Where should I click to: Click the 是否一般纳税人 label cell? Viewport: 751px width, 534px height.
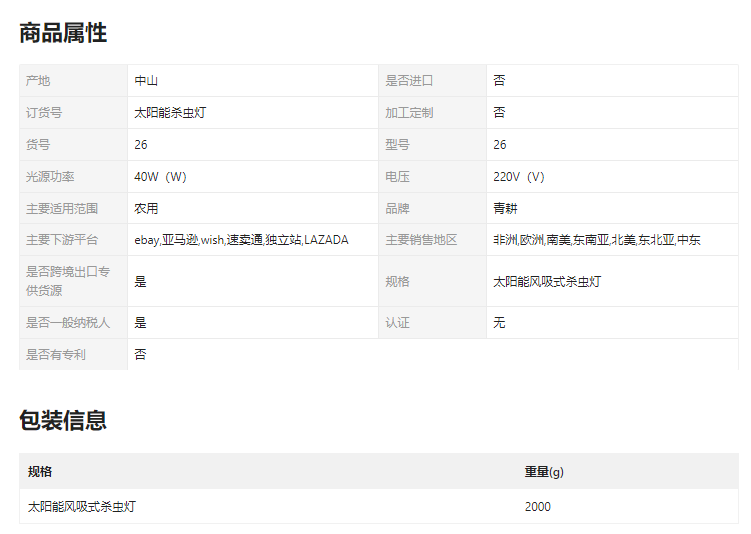(68, 323)
